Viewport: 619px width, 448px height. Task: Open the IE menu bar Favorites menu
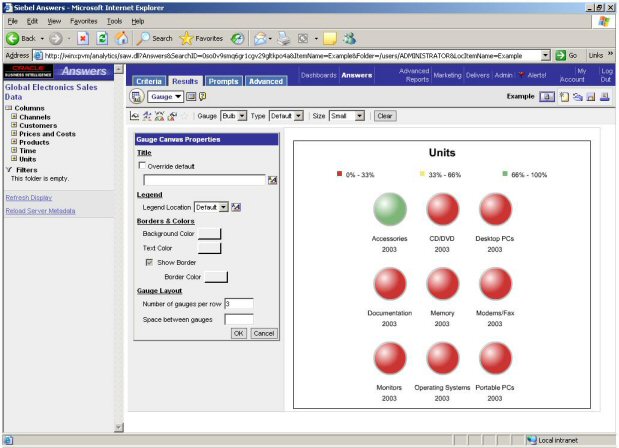(x=84, y=21)
